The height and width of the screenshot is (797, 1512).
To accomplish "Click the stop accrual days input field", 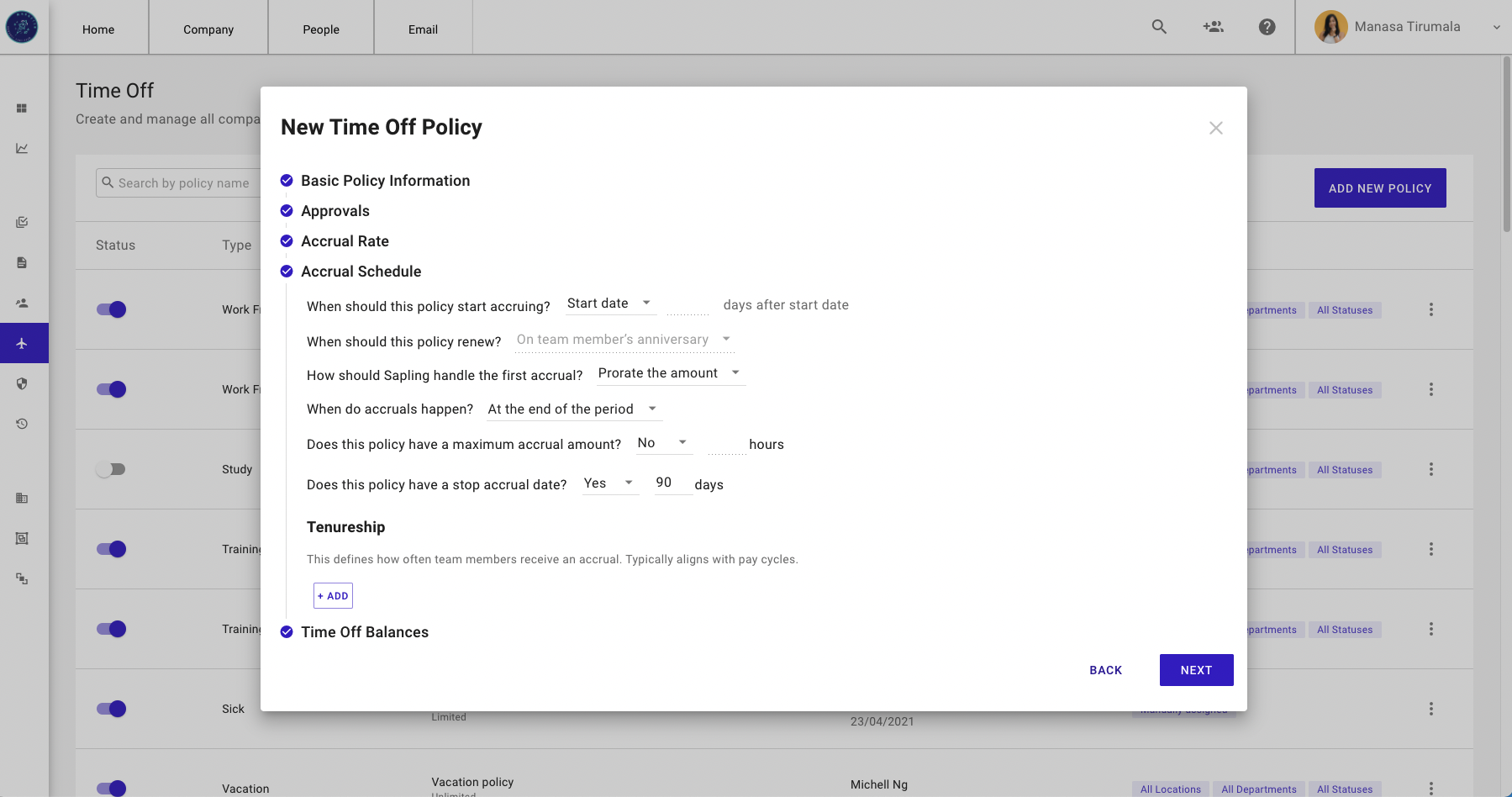I will tap(672, 483).
